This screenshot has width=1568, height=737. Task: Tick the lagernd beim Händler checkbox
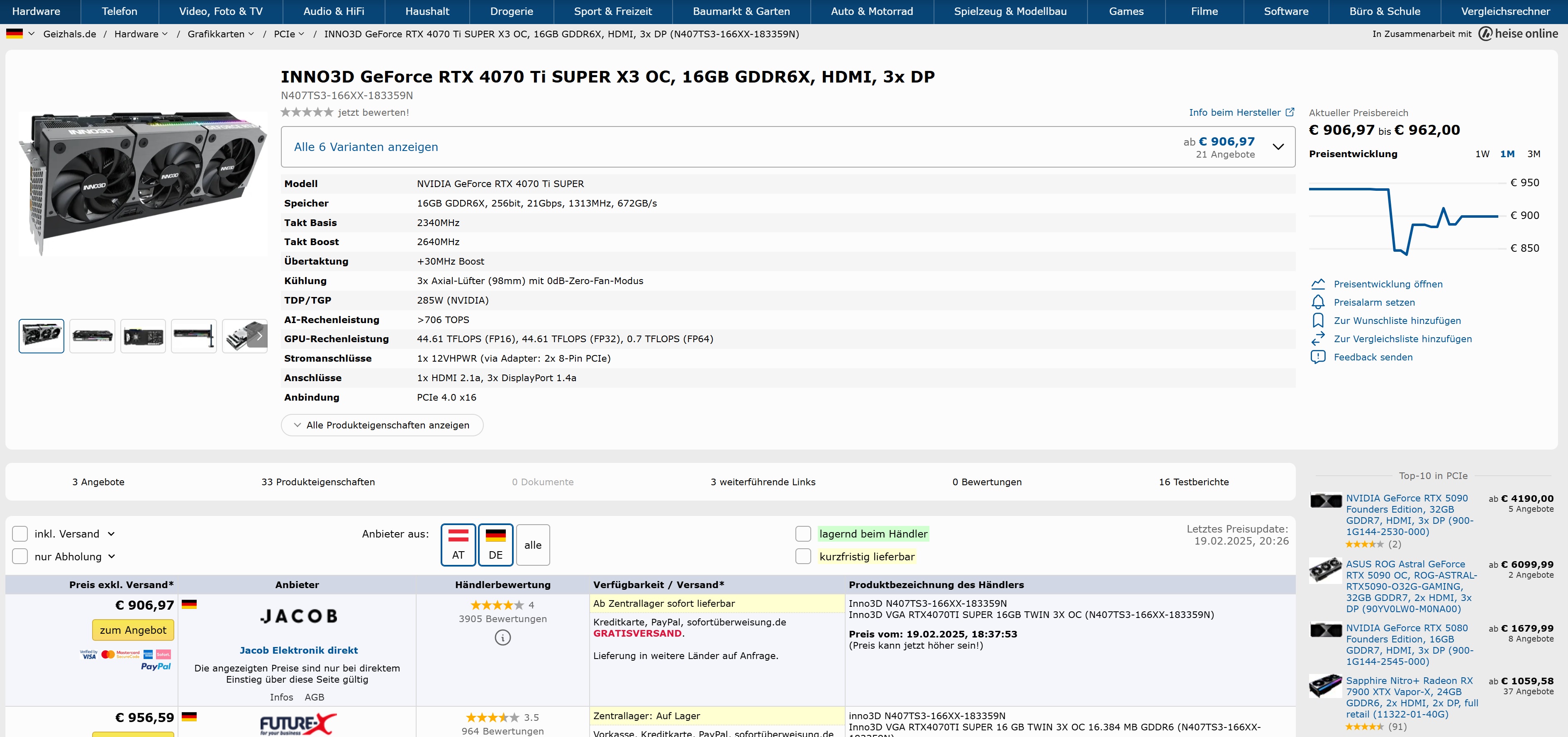click(803, 534)
